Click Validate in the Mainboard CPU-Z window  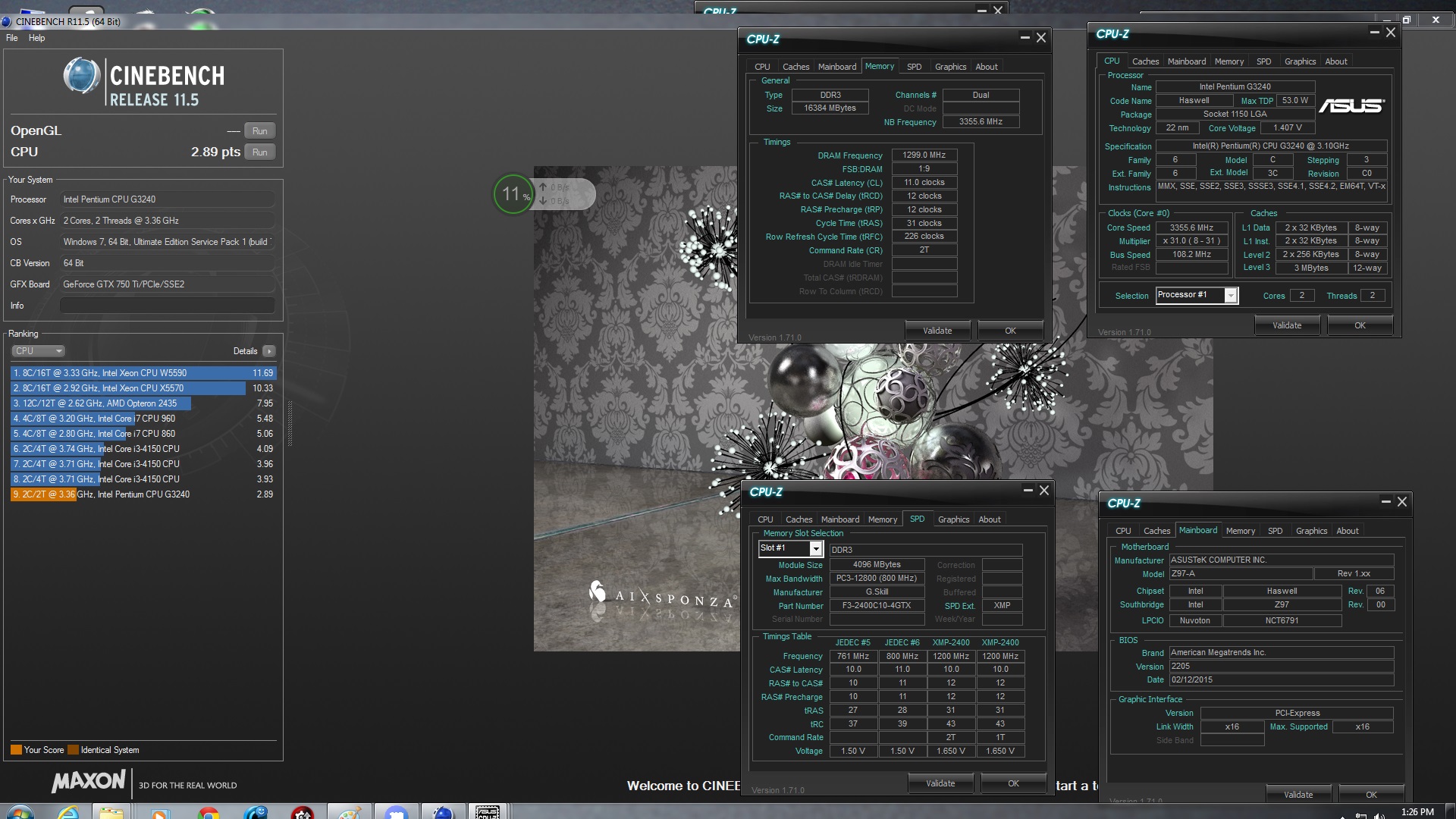[1298, 795]
